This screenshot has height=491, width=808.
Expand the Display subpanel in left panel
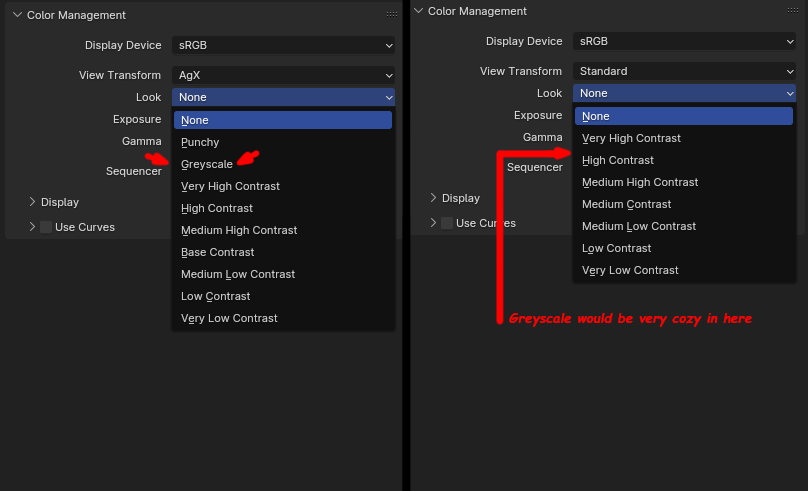[32, 201]
